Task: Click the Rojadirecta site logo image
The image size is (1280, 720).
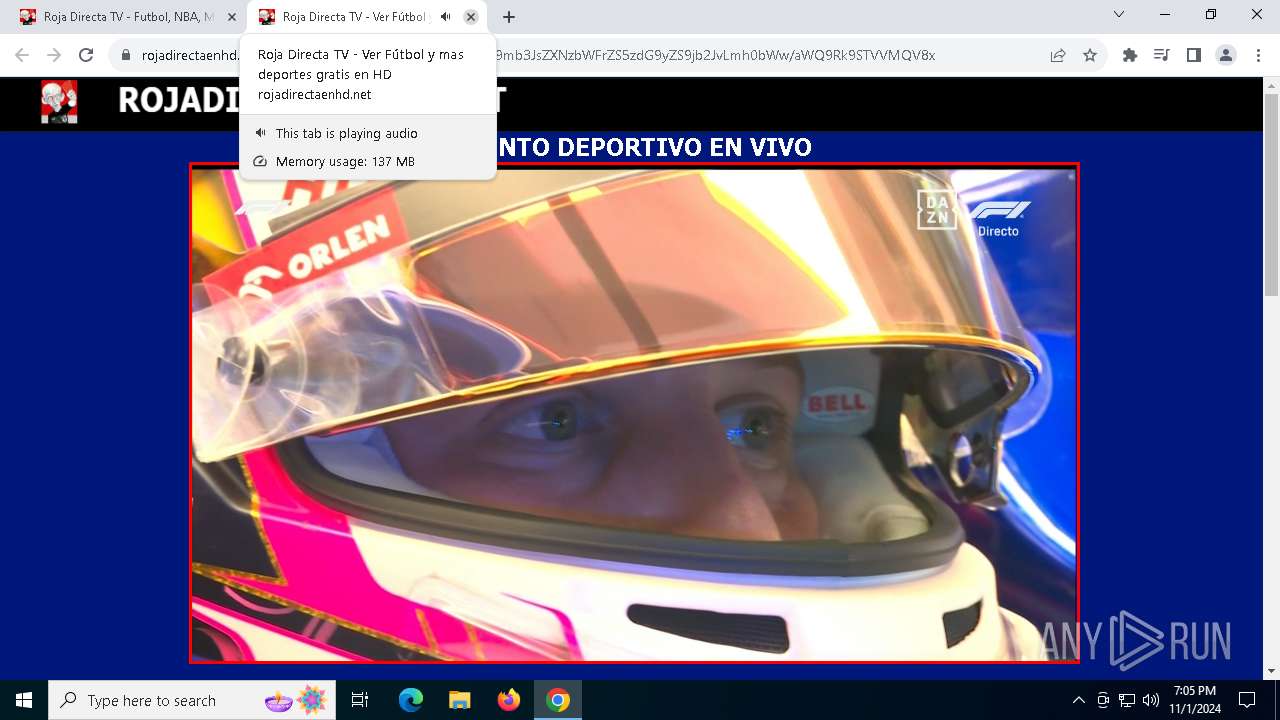Action: [x=59, y=102]
